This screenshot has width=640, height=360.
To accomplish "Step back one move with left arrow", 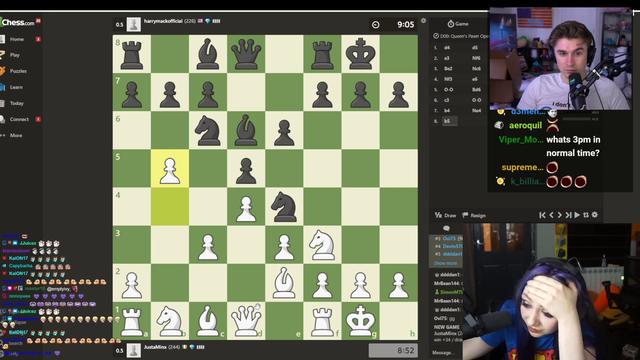I will [x=551, y=215].
